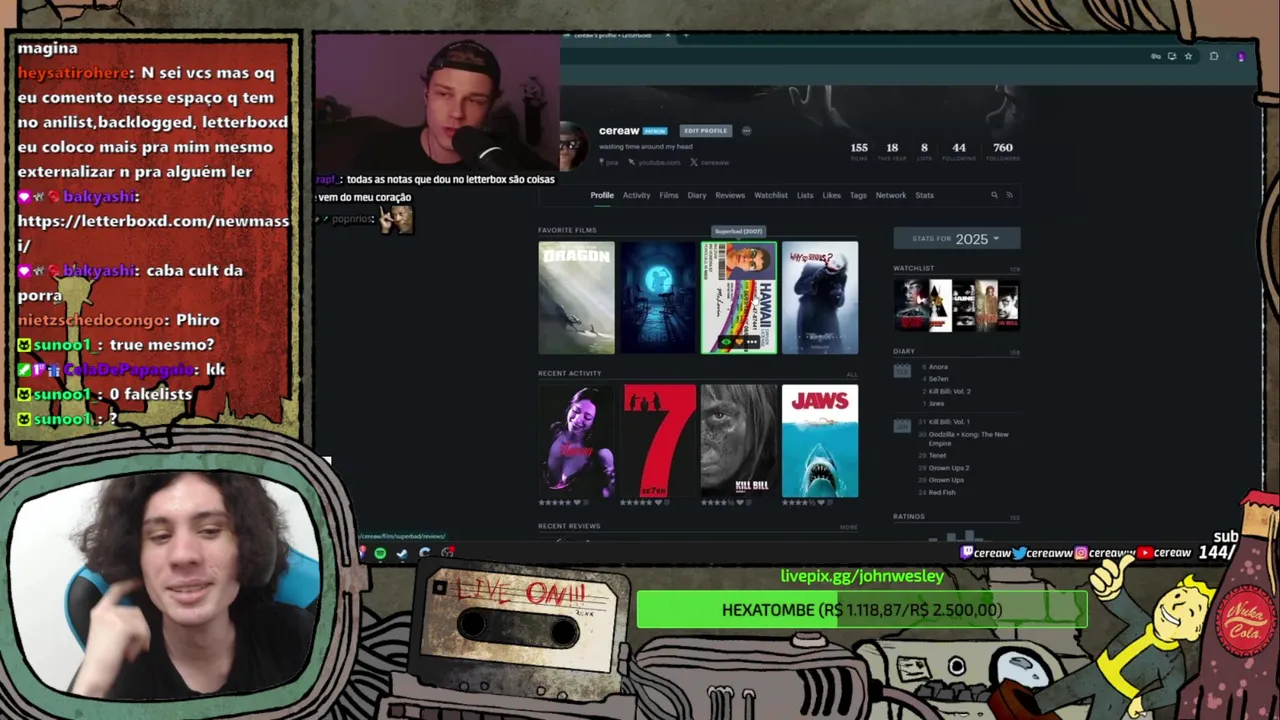Viewport: 1280px width, 720px height.
Task: Close the cereaw's profile Letterboxd tab
Action: 668,35
